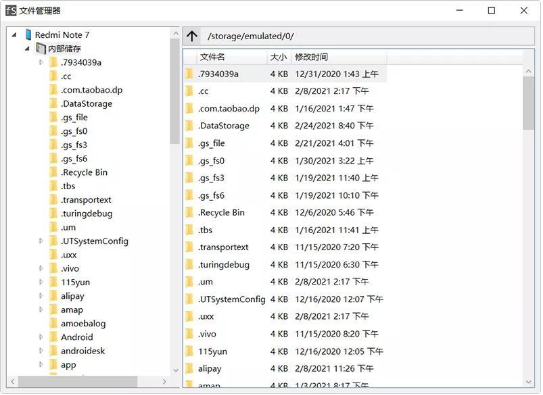
Task: Select .turingdebug in the tree
Action: (x=87, y=214)
